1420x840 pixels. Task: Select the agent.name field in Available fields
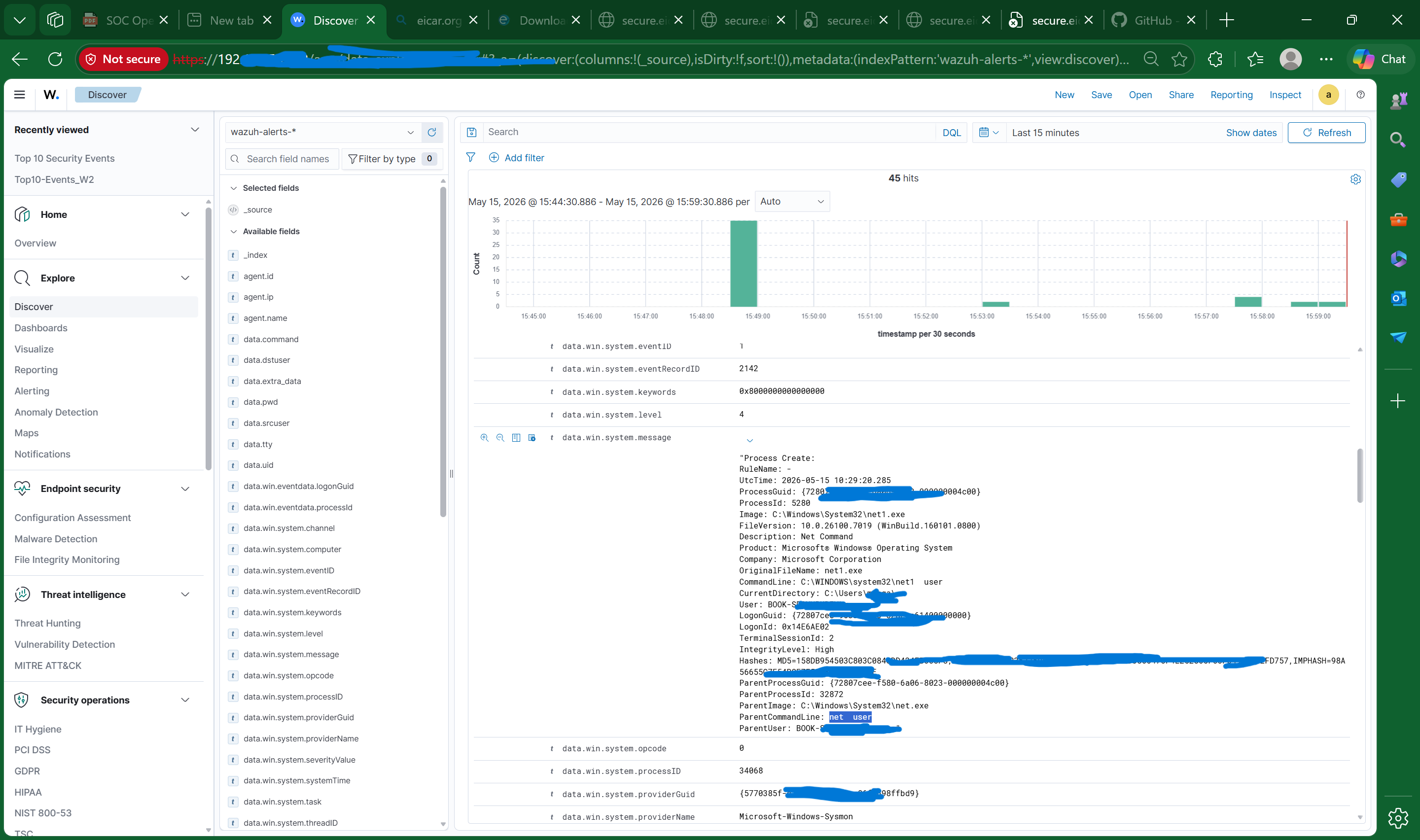(265, 318)
